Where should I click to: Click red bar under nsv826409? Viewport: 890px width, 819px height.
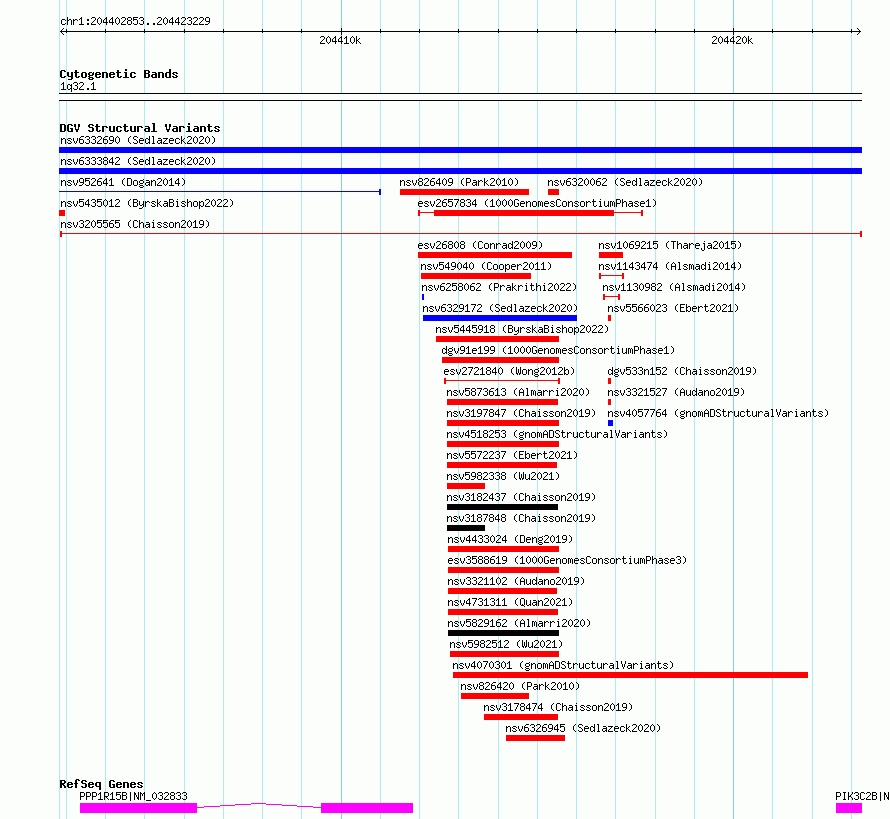464,192
